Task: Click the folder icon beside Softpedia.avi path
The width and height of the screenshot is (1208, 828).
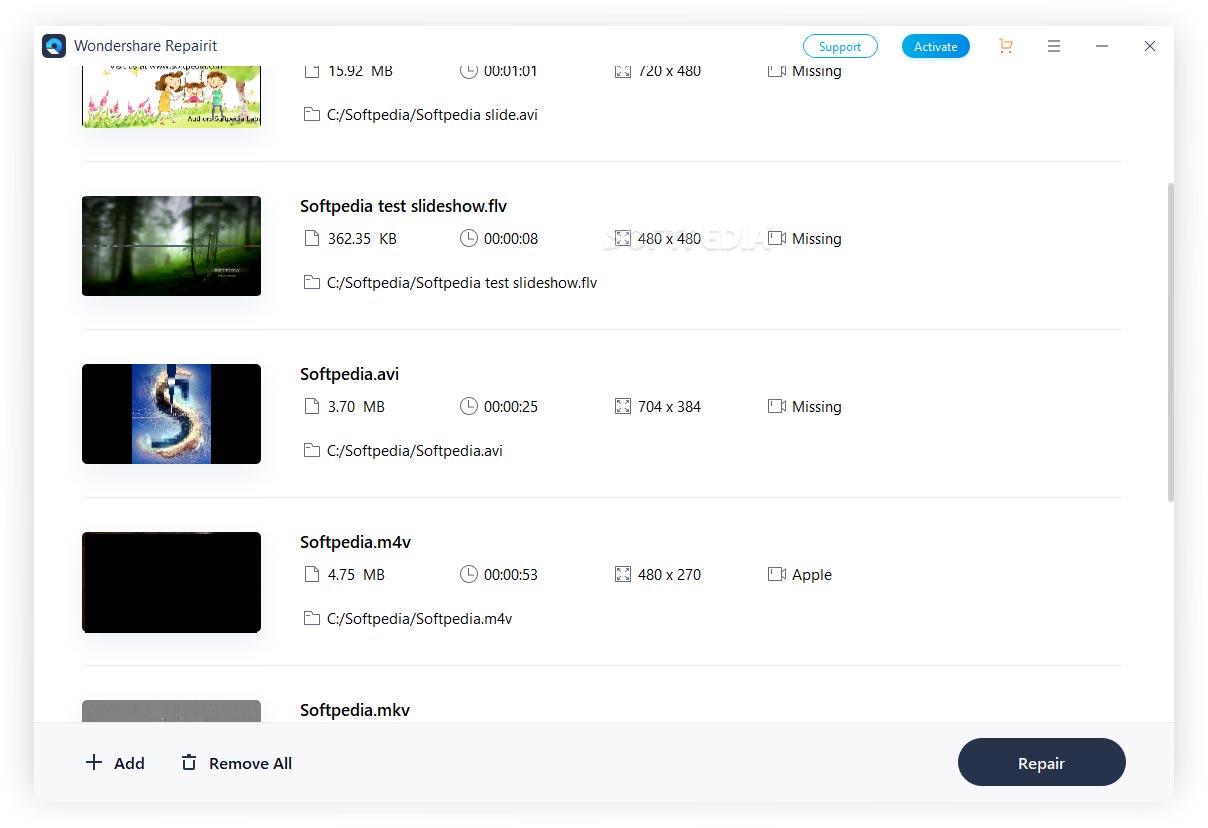Action: (x=312, y=451)
